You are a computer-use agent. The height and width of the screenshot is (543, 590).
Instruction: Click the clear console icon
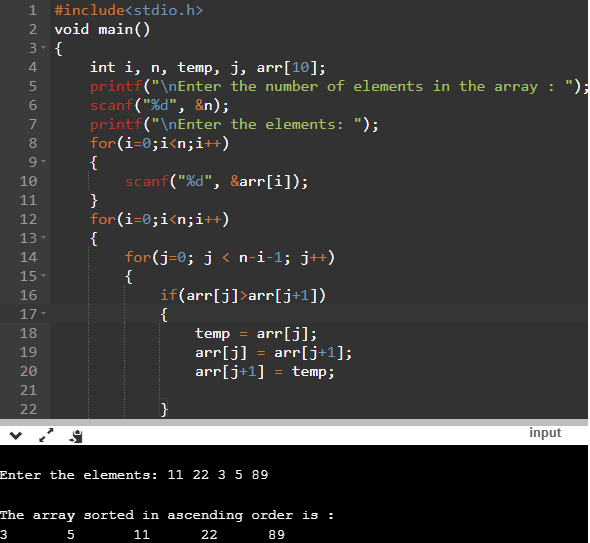click(x=76, y=436)
